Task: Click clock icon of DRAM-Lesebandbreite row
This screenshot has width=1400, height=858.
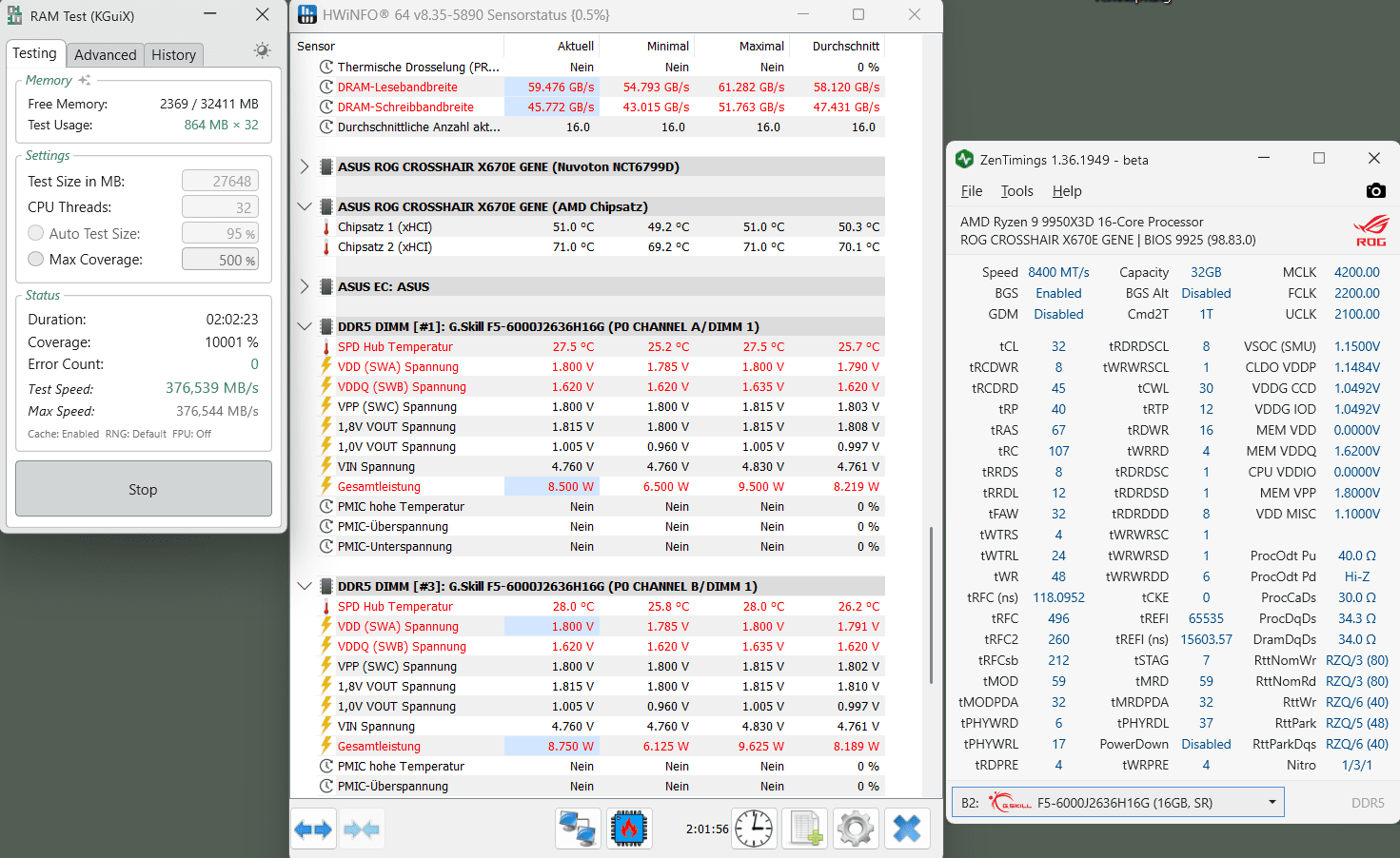Action: (x=326, y=87)
